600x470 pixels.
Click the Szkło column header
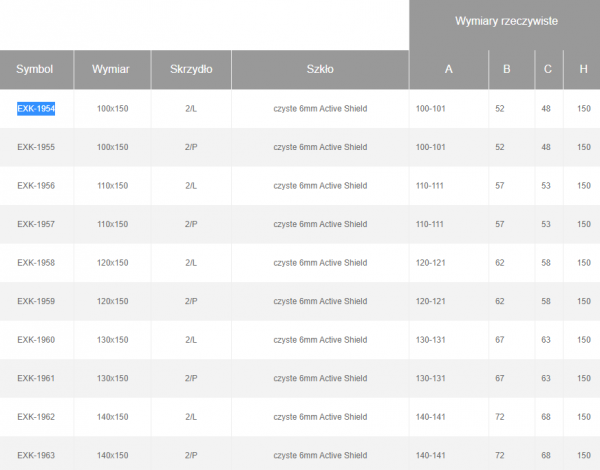[320, 70]
